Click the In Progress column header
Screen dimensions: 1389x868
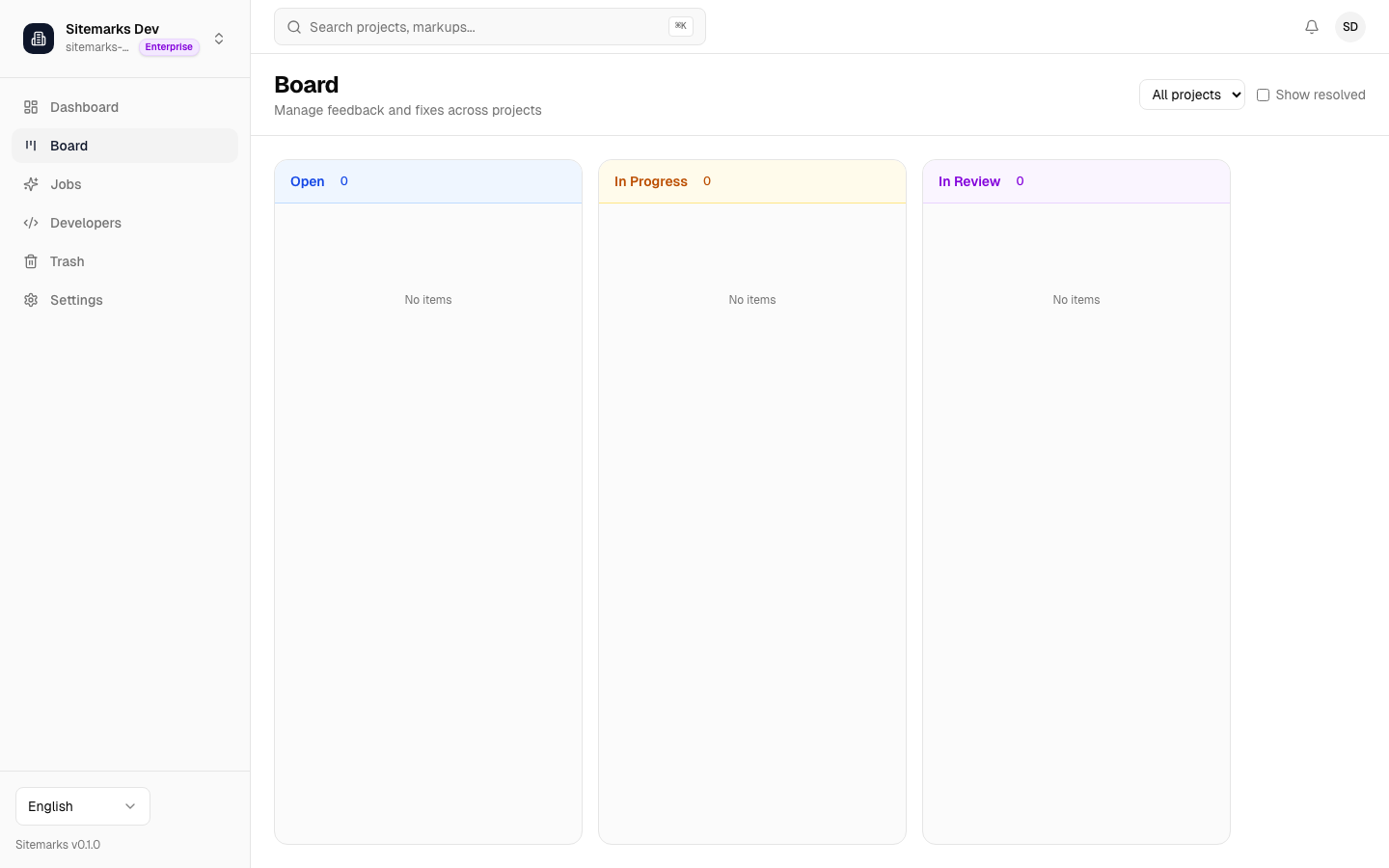coord(650,181)
